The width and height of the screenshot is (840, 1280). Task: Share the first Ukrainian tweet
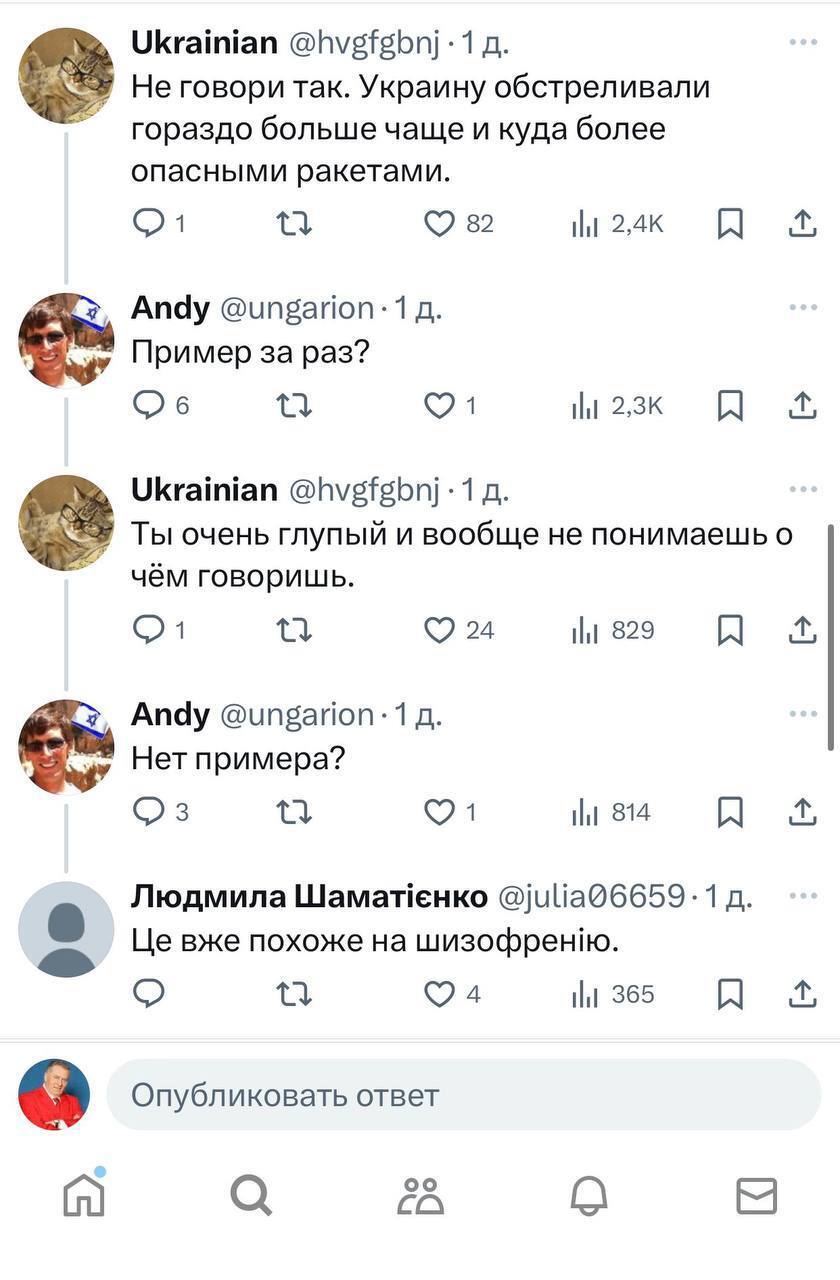coord(802,224)
